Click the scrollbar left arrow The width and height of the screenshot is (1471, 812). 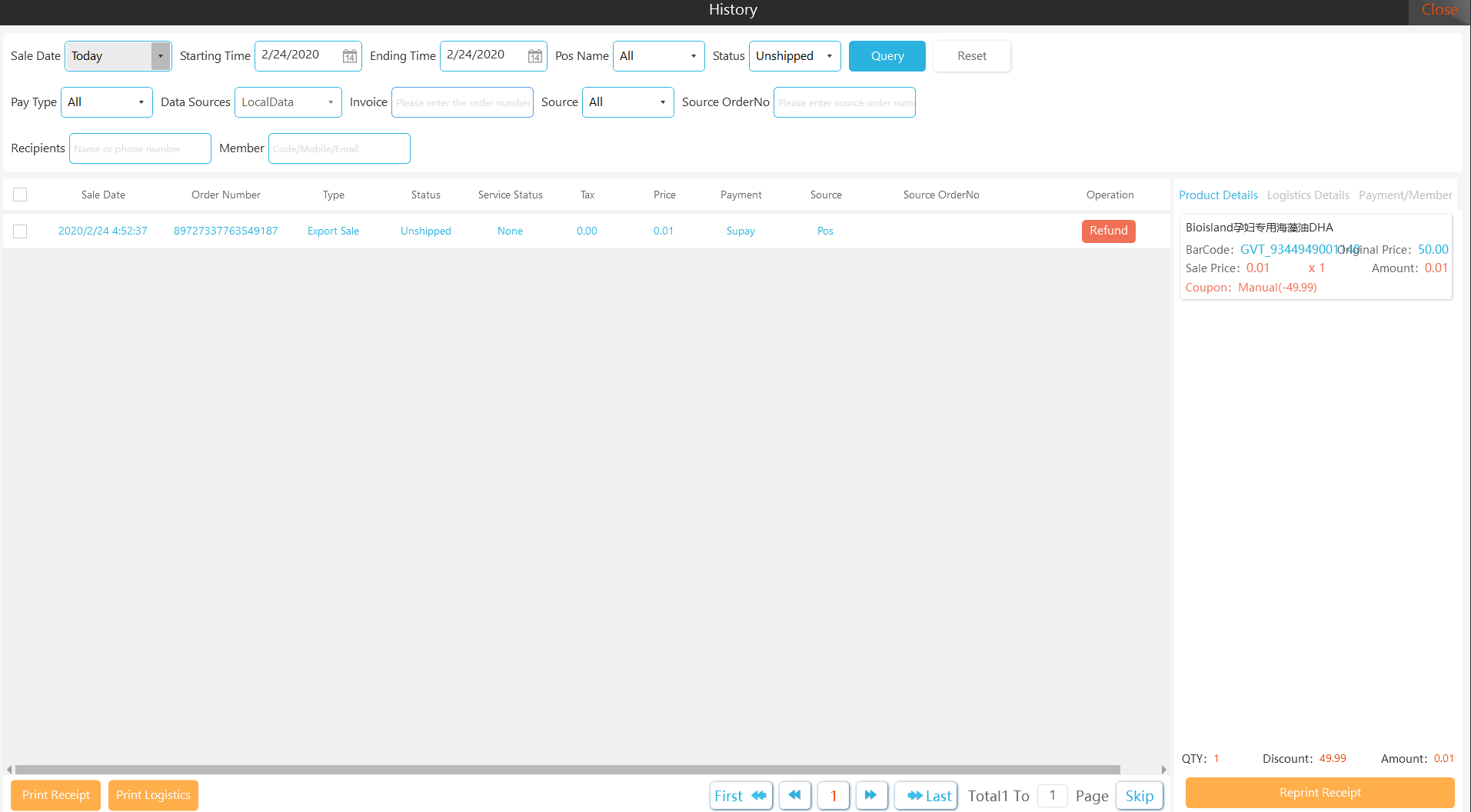click(x=9, y=770)
